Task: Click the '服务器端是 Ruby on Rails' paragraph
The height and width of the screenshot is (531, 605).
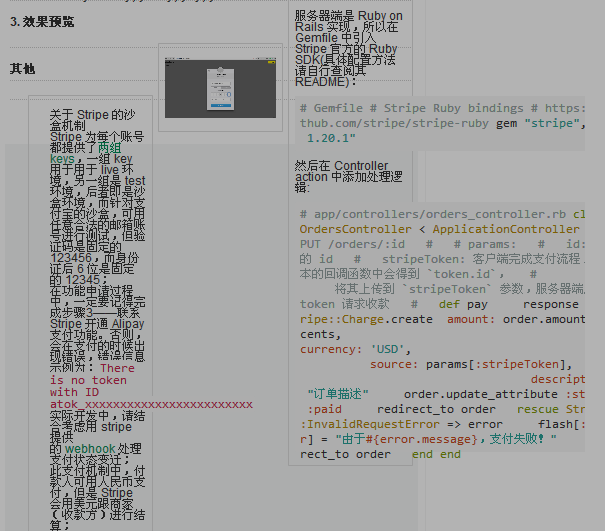Action: pos(348,49)
